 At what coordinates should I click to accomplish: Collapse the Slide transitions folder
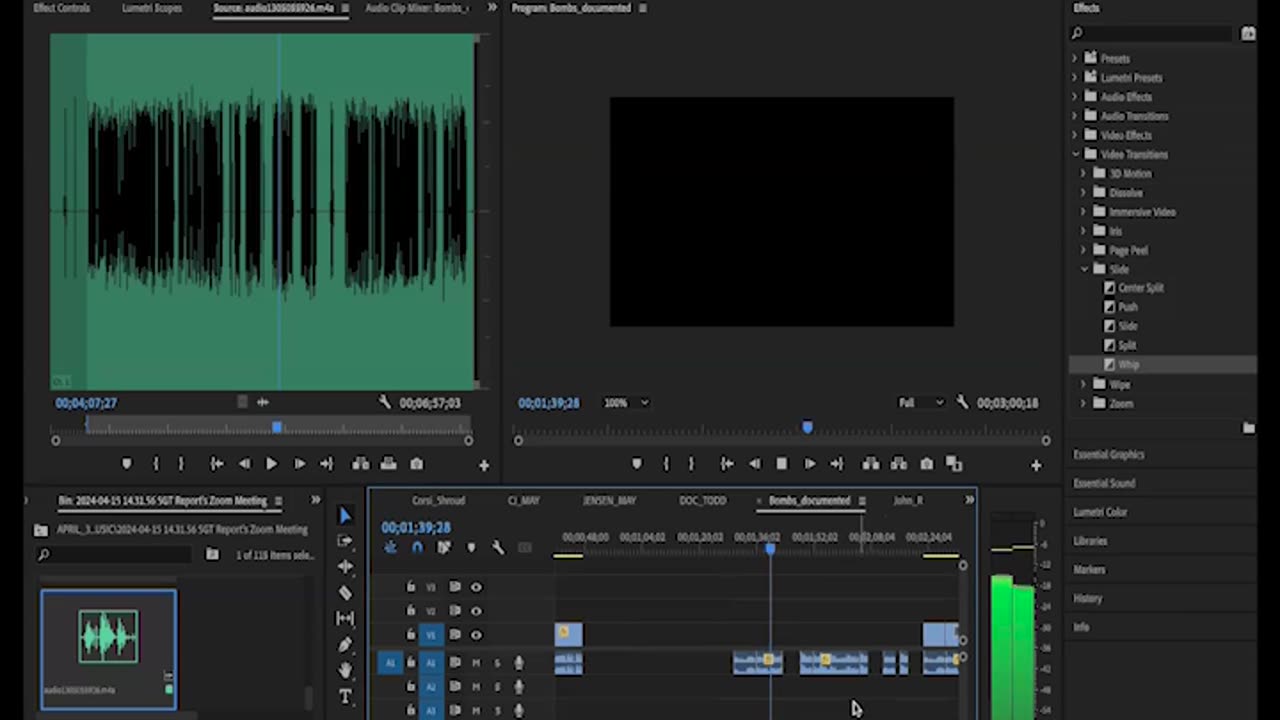(1084, 269)
